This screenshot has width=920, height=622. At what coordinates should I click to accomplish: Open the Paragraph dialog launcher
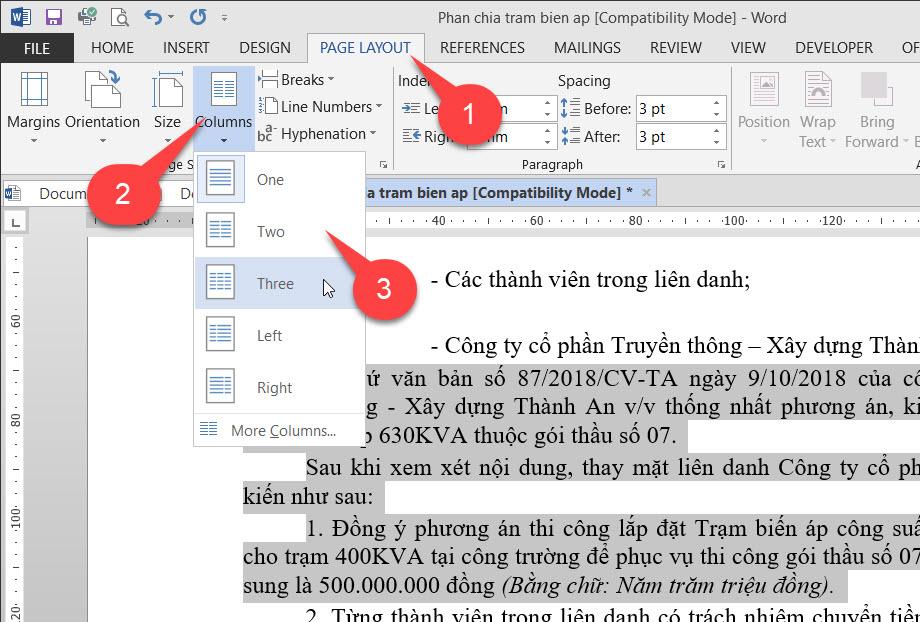(721, 163)
